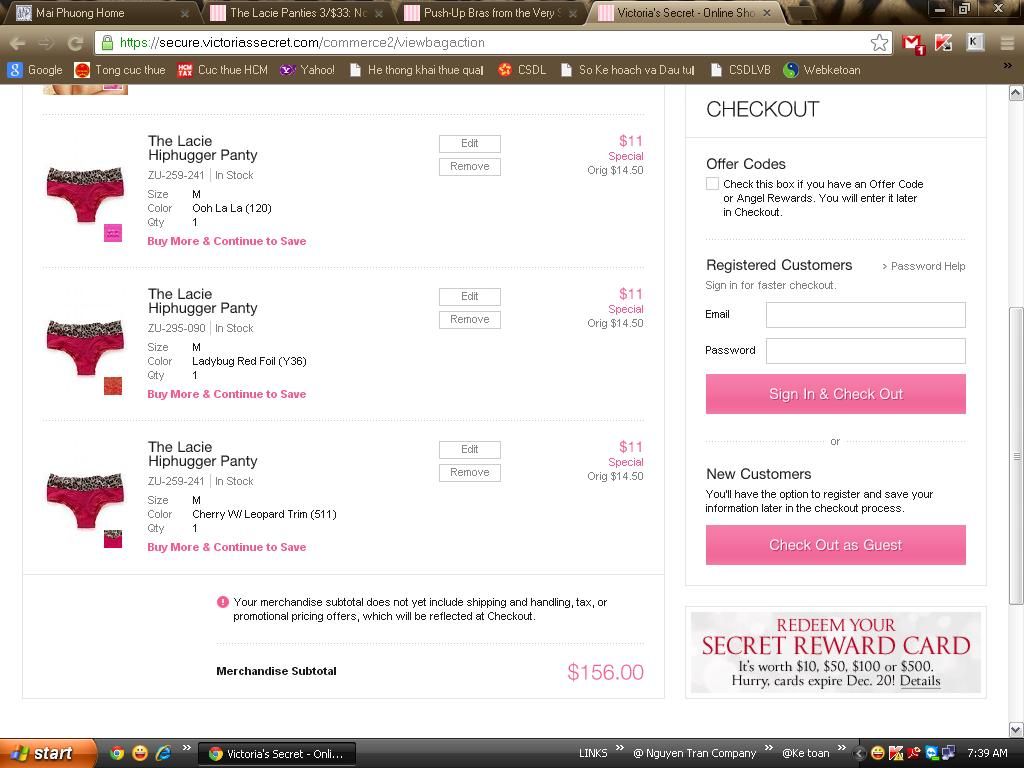Open CSDLVB bookmark
The width and height of the screenshot is (1024, 768).
tap(741, 70)
